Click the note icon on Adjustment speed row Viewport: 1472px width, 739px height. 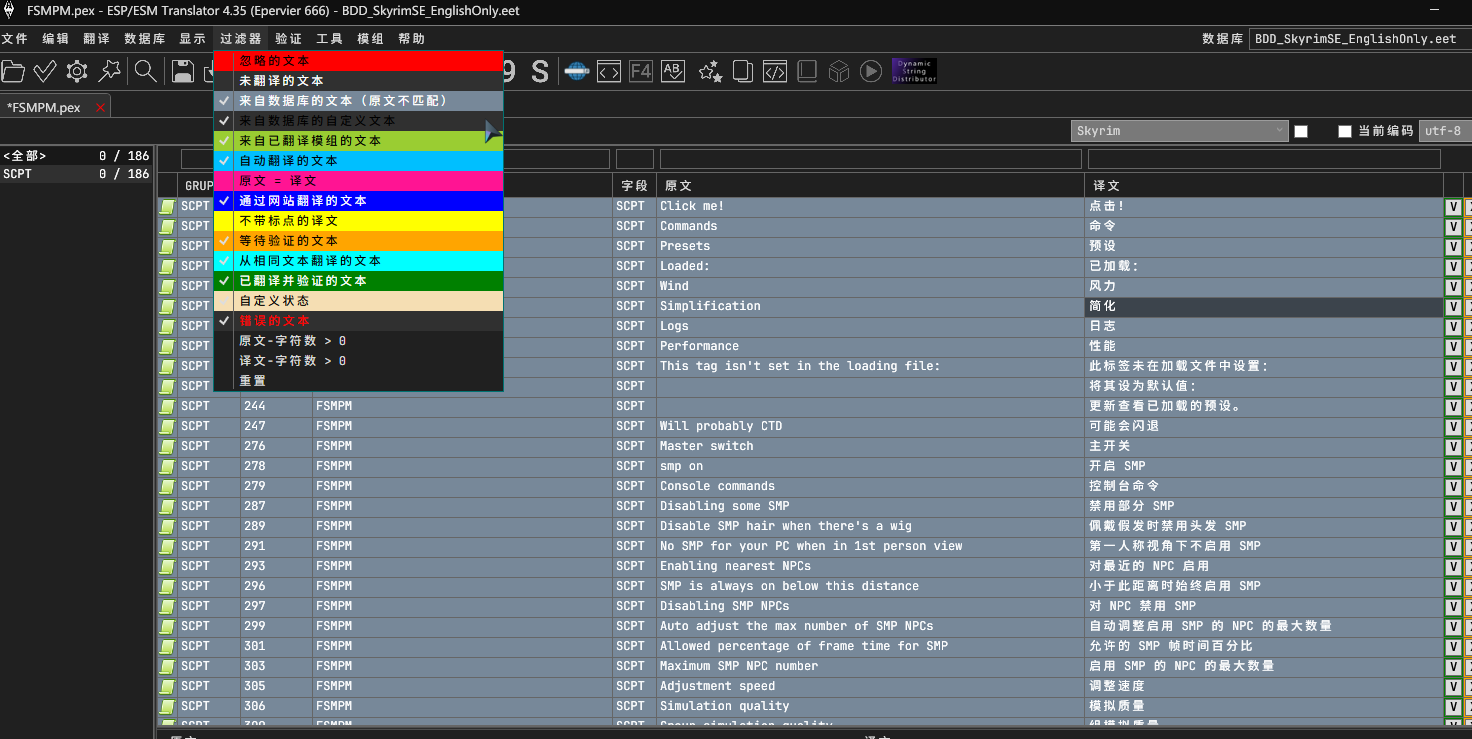(x=167, y=686)
